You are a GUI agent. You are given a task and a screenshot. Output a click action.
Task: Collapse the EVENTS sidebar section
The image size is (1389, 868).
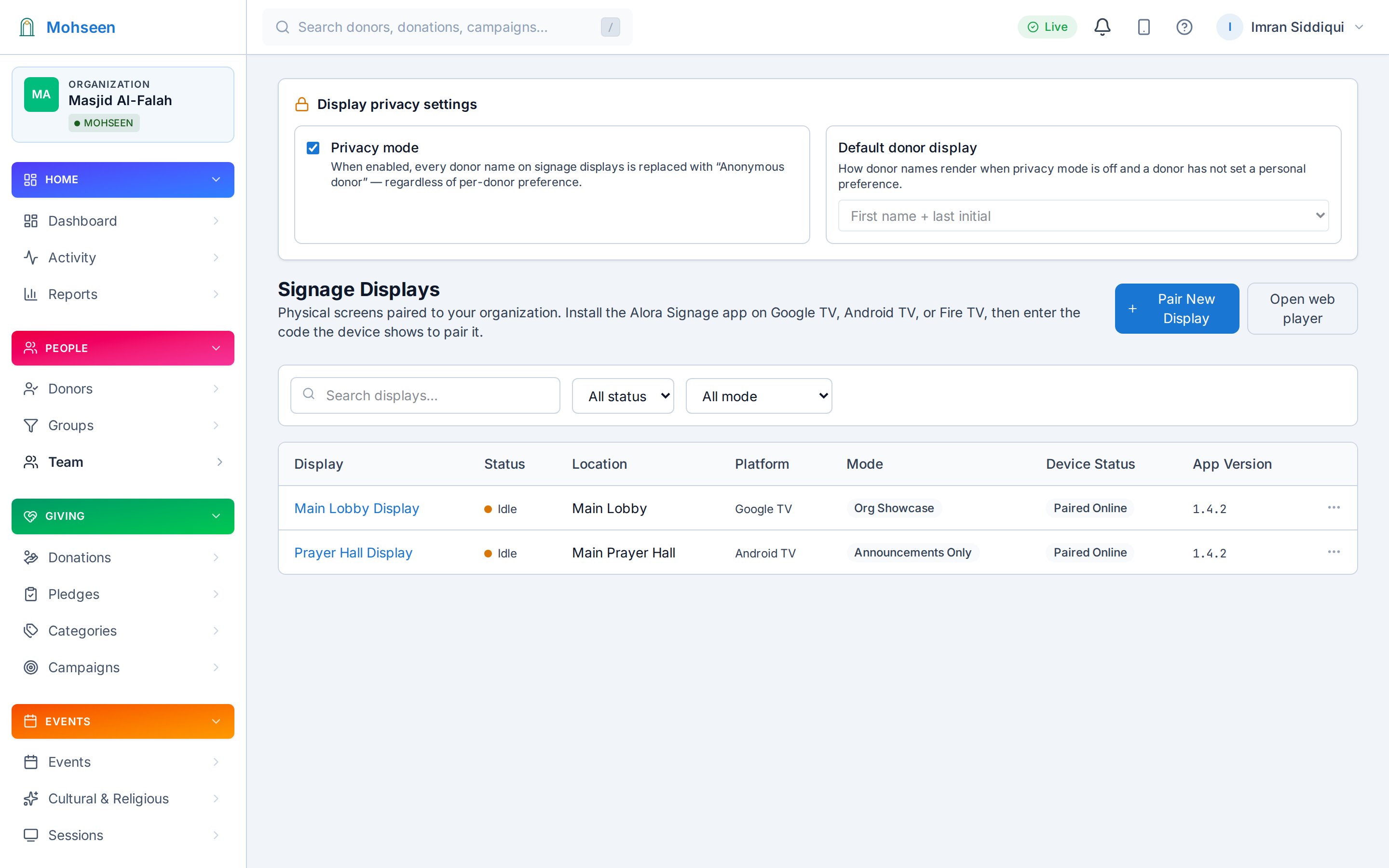point(123,721)
